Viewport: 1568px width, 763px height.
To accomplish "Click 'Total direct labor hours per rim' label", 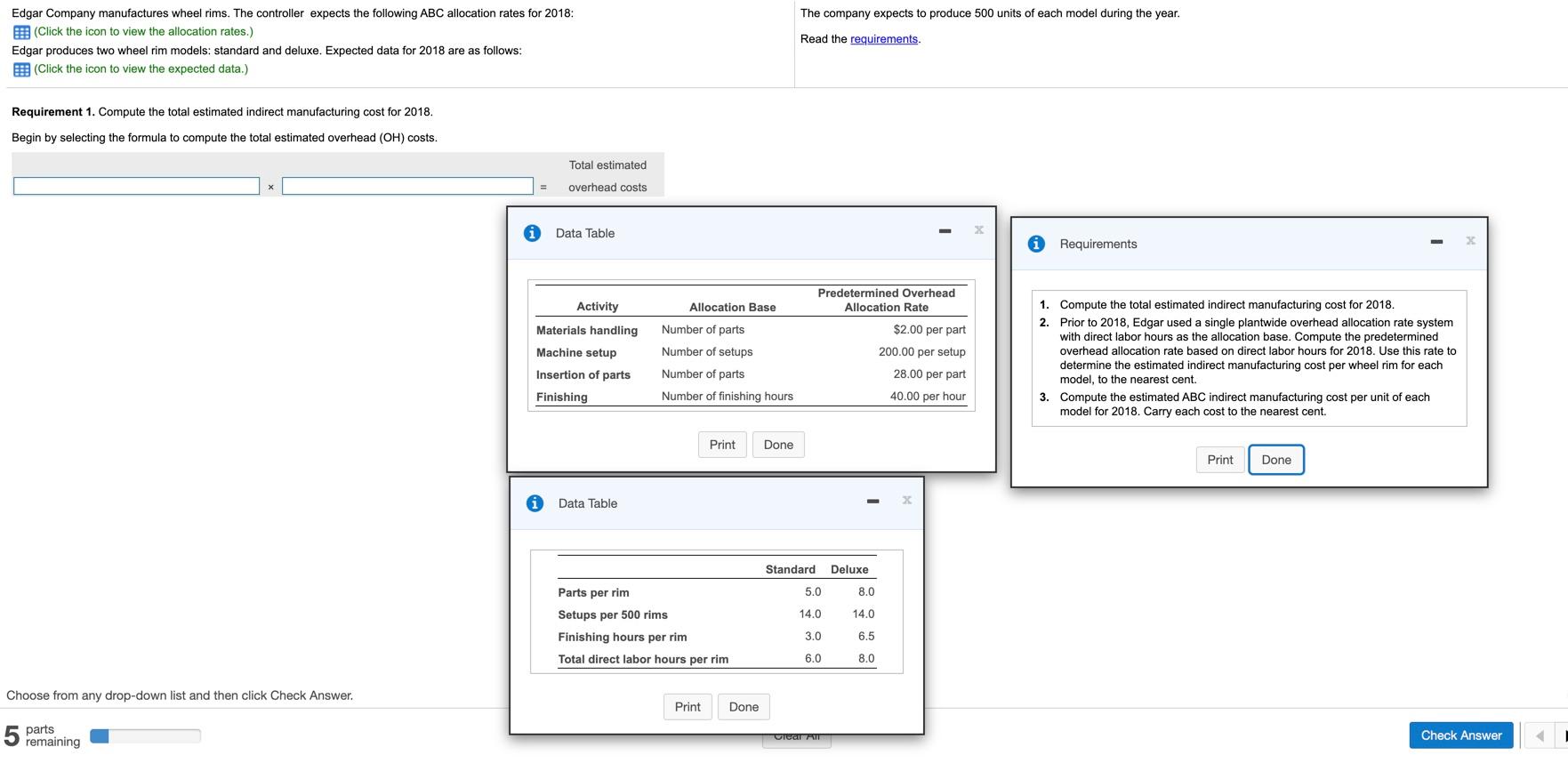I will (x=643, y=659).
